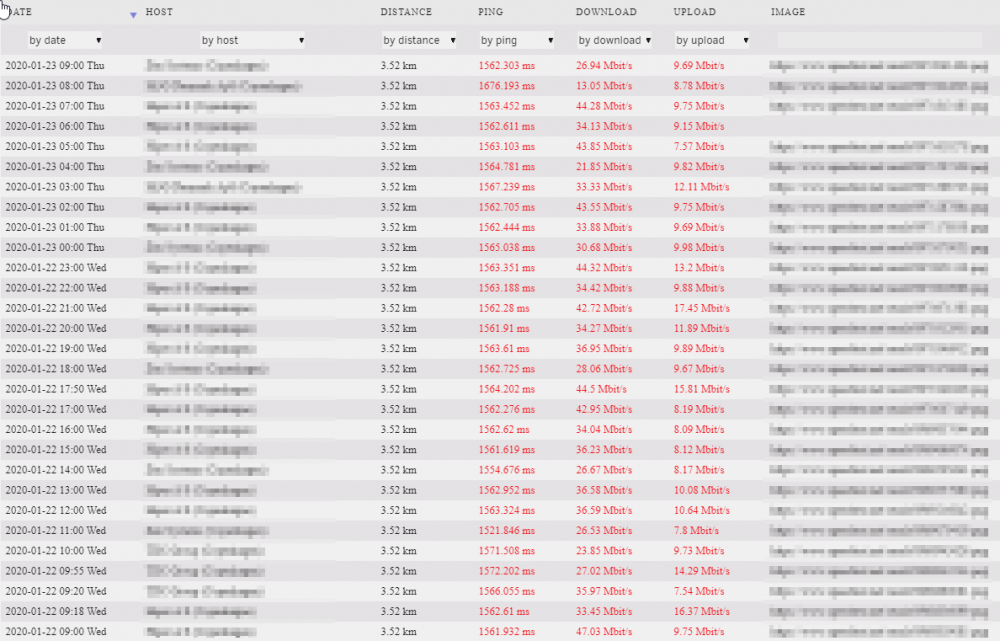Sort by the DISTANCE column header
The width and height of the screenshot is (1000, 641).
click(406, 12)
